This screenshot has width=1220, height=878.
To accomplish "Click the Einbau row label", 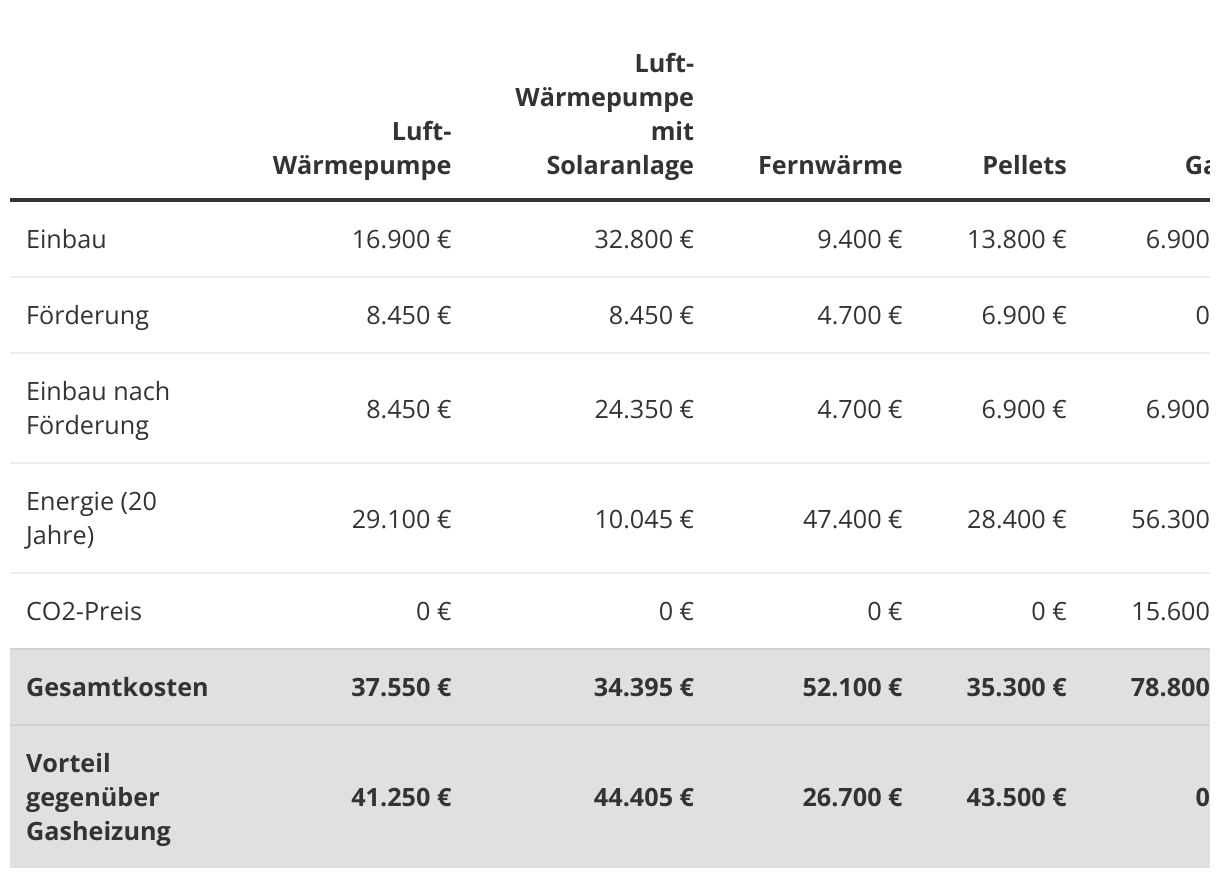I will (x=66, y=239).
